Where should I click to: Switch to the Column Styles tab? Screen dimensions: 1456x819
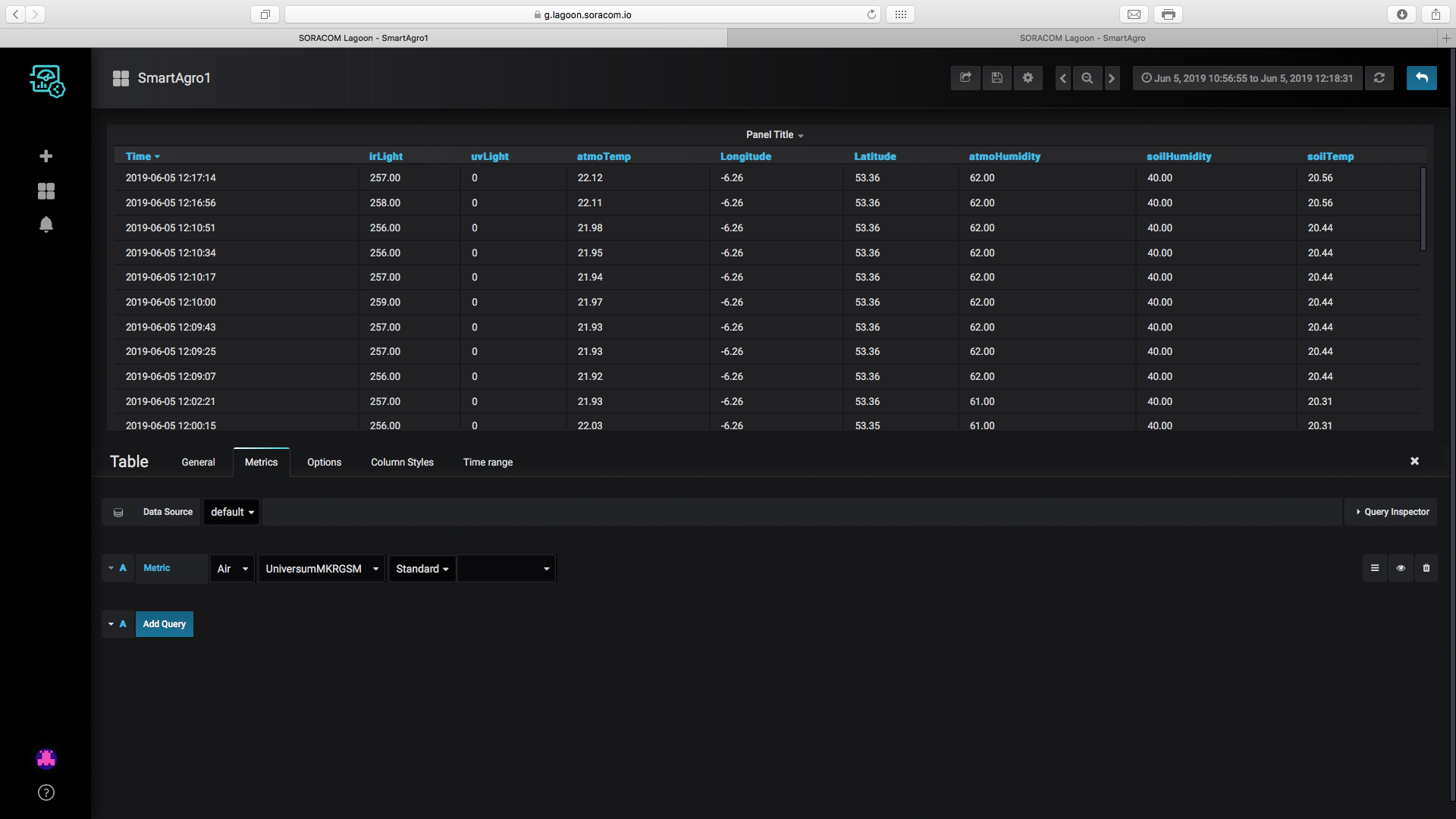click(402, 462)
